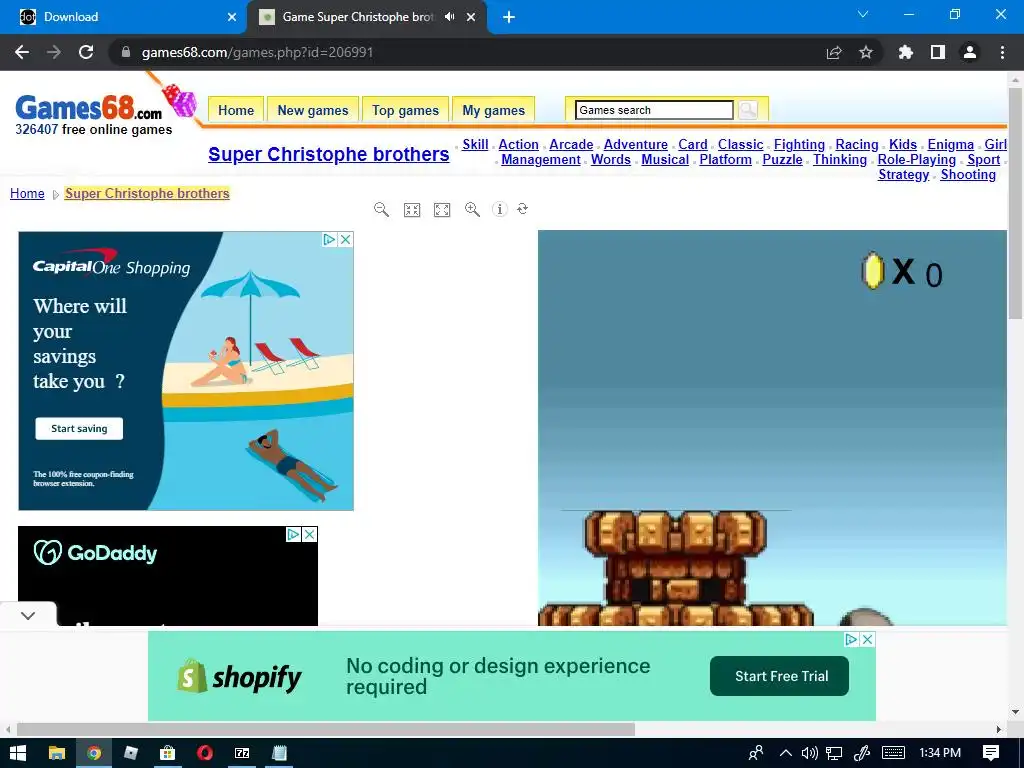Open the Racing category link
The image size is (1024, 768).
pos(857,144)
